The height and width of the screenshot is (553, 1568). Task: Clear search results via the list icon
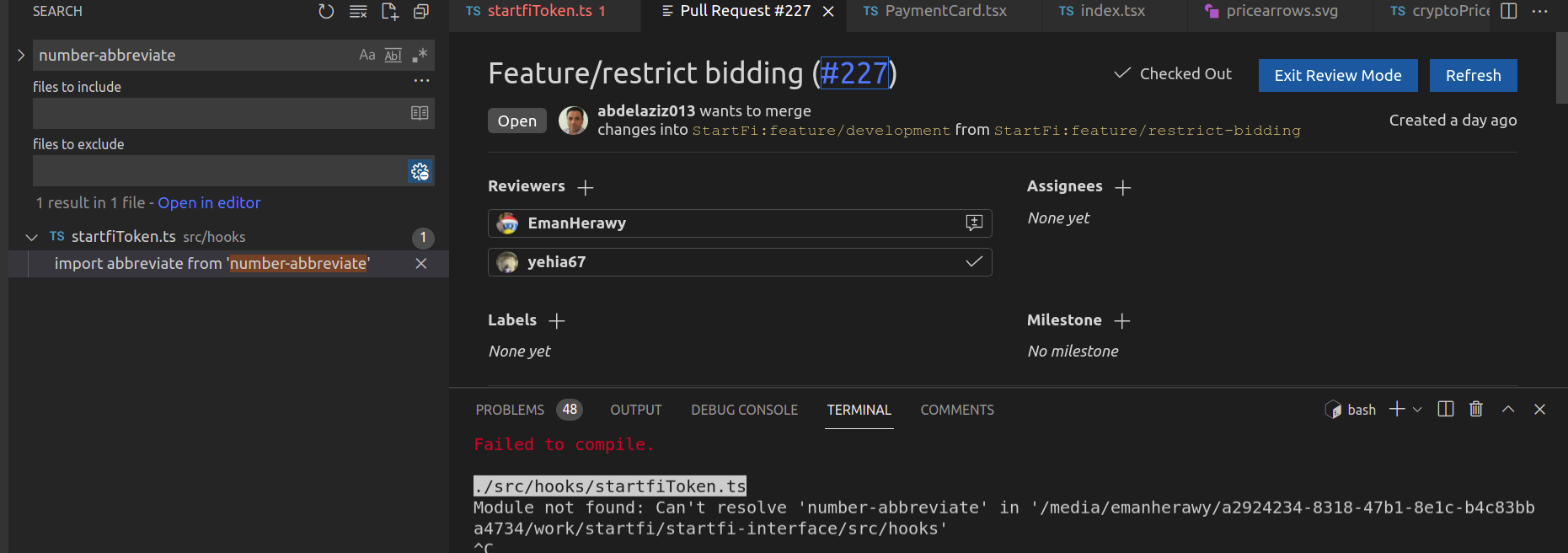(x=358, y=11)
